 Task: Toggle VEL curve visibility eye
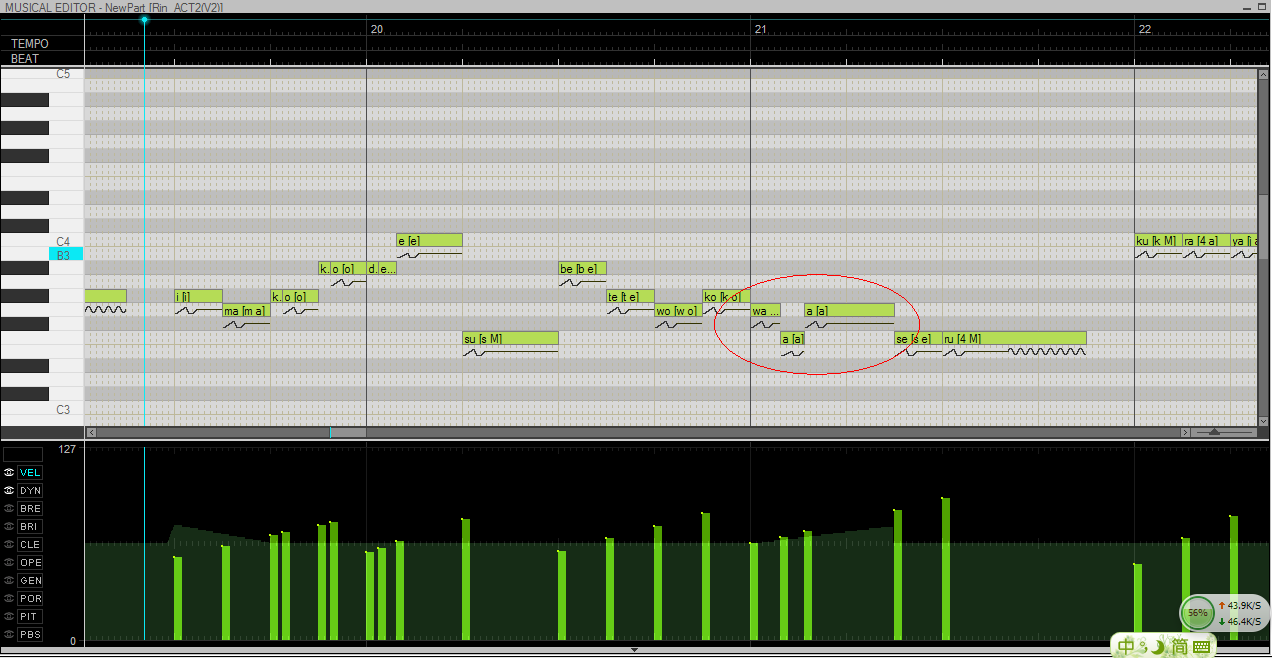point(8,472)
